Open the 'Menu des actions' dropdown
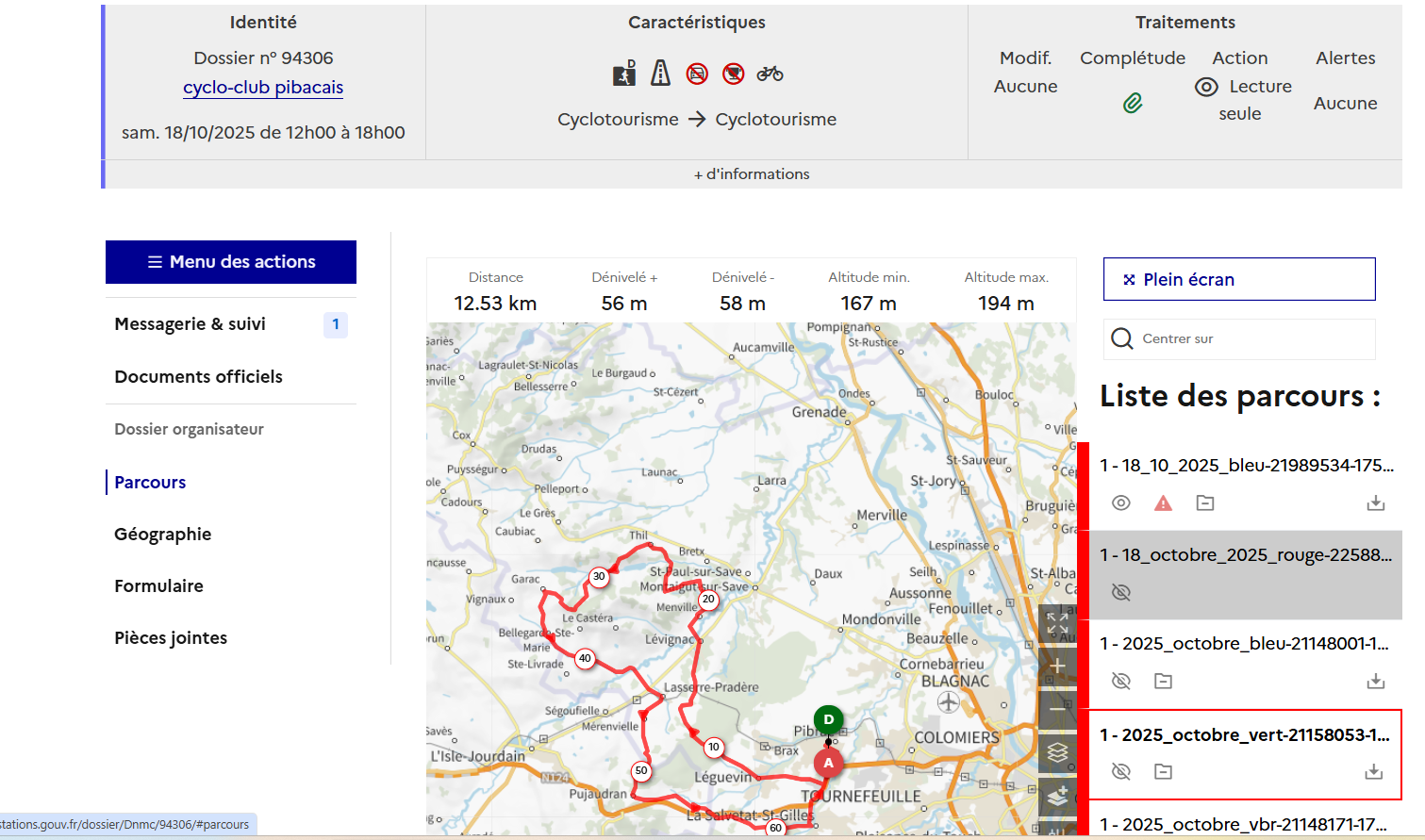This screenshot has width=1425, height=840. tap(231, 262)
